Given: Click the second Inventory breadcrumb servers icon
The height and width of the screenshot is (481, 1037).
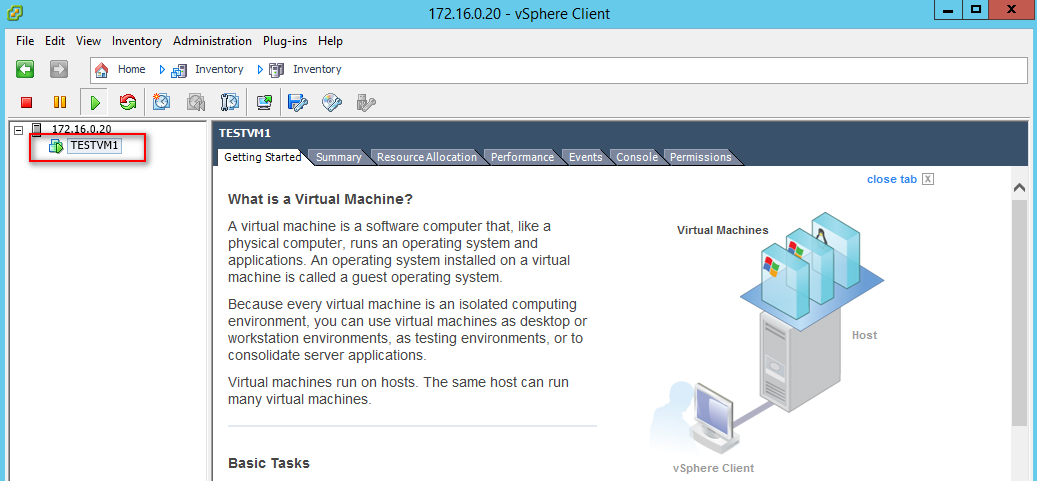Looking at the screenshot, I should pos(276,69).
